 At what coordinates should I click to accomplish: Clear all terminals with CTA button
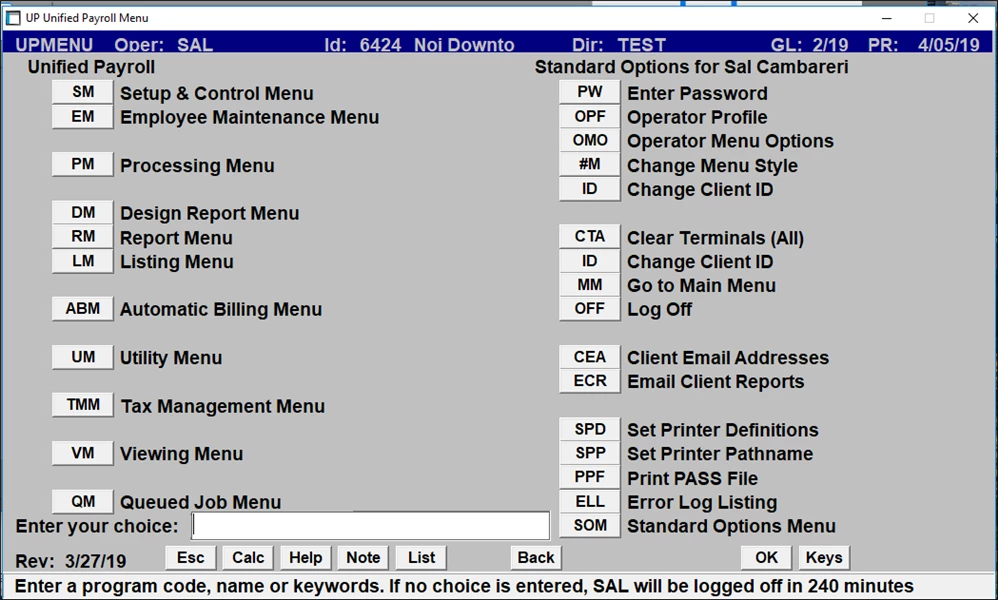click(x=590, y=237)
